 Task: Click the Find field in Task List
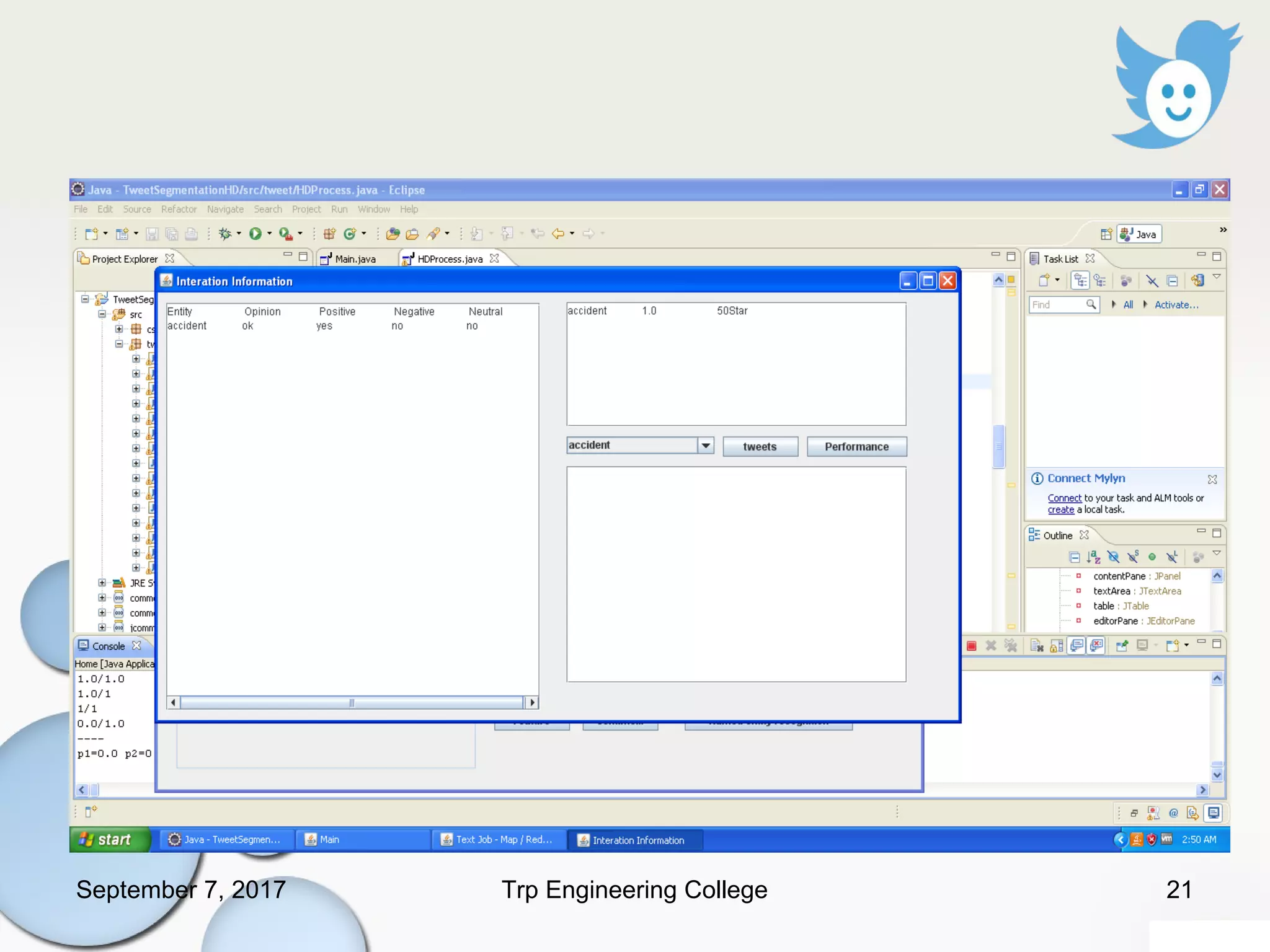point(1057,305)
